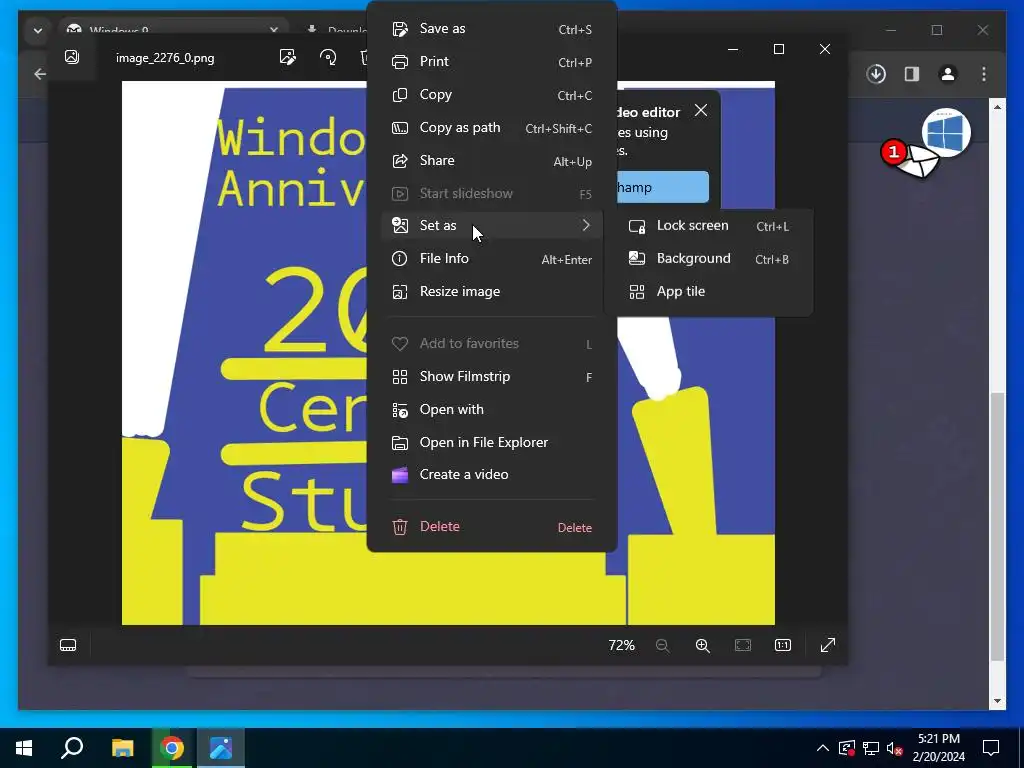
Task: Click the Chrome page vertical scrollbar
Action: [x=997, y=526]
